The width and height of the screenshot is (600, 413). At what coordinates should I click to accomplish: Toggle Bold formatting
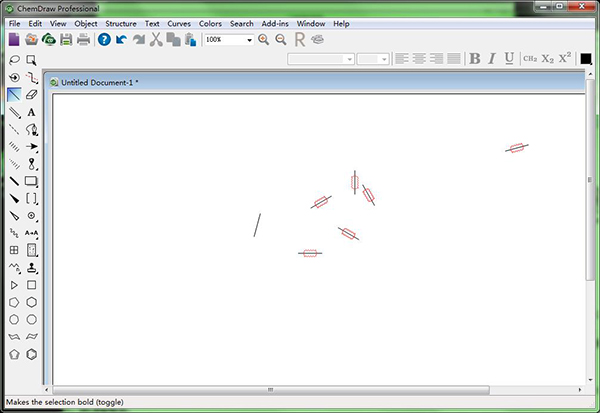pyautogui.click(x=475, y=59)
